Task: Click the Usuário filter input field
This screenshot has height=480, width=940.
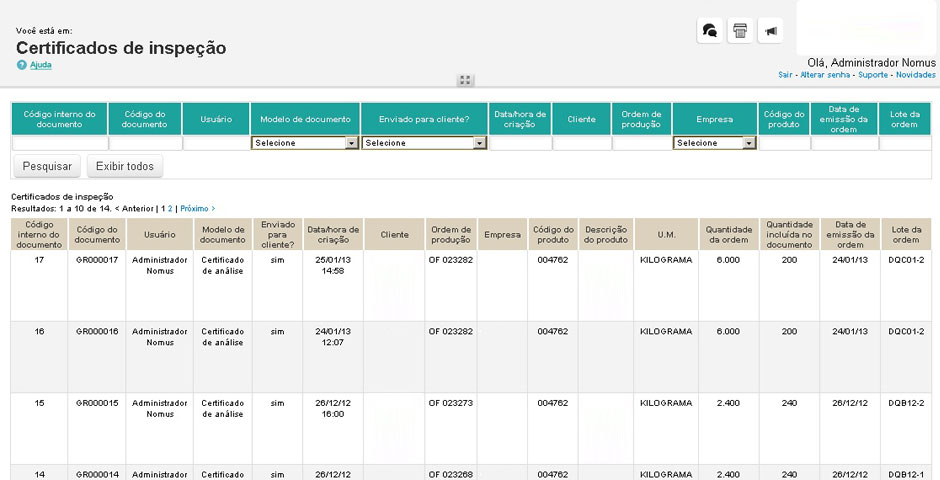Action: [x=216, y=143]
